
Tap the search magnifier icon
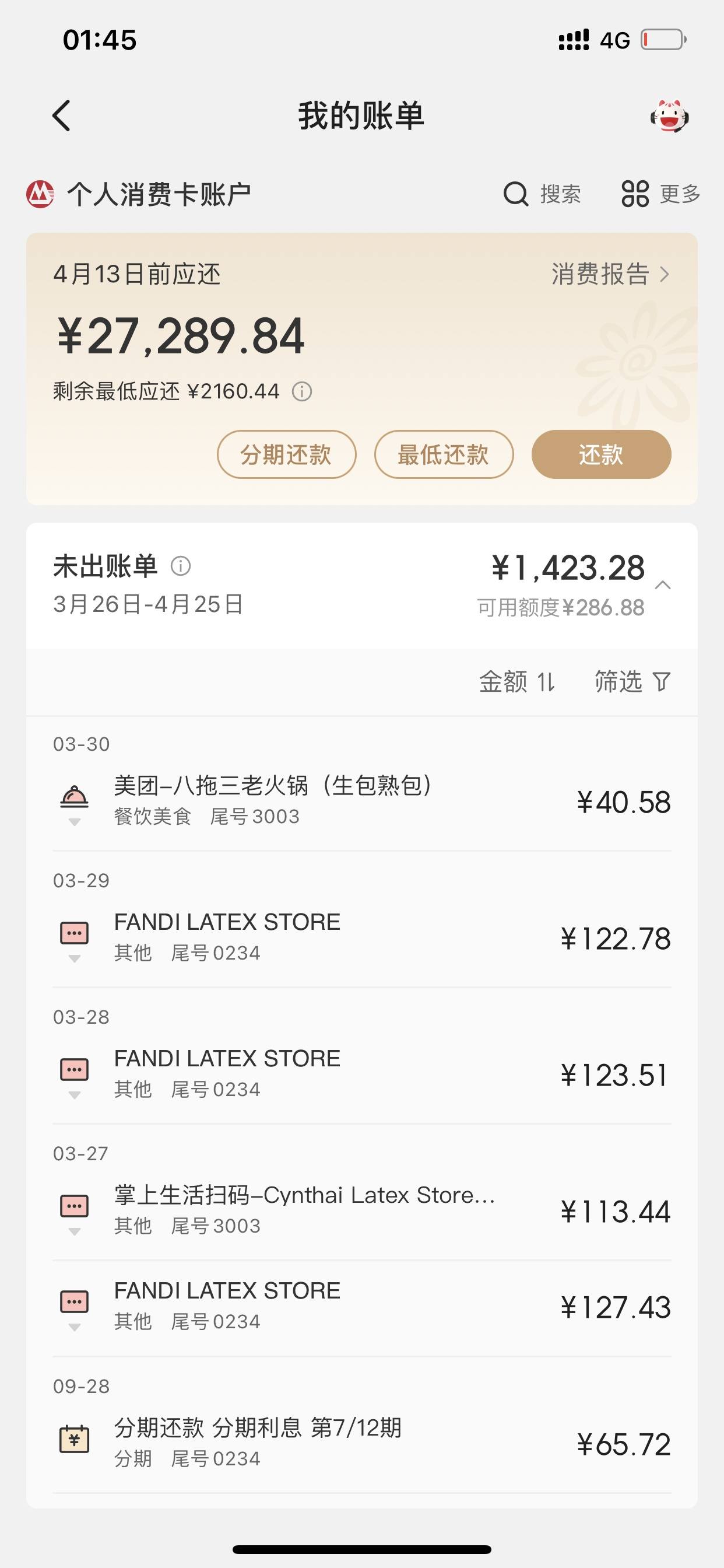[x=515, y=194]
